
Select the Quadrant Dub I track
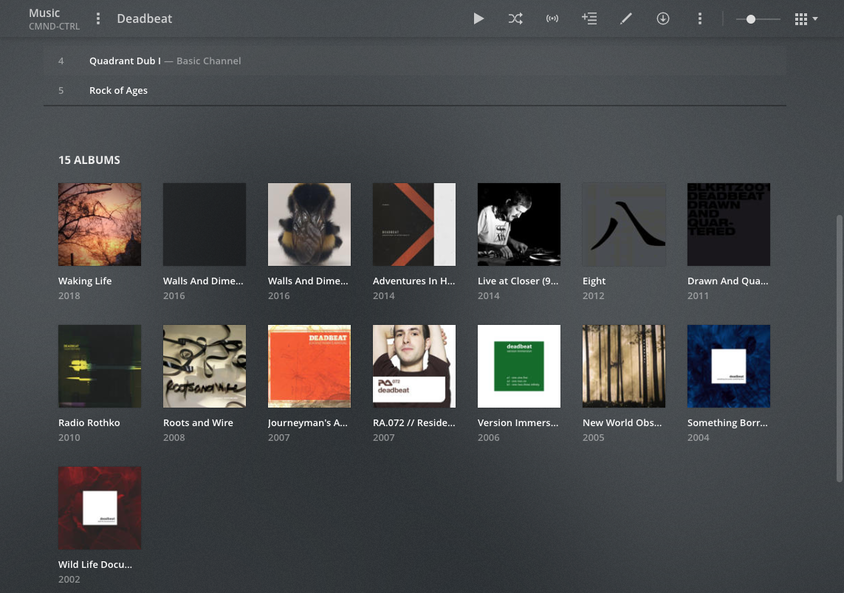(125, 61)
